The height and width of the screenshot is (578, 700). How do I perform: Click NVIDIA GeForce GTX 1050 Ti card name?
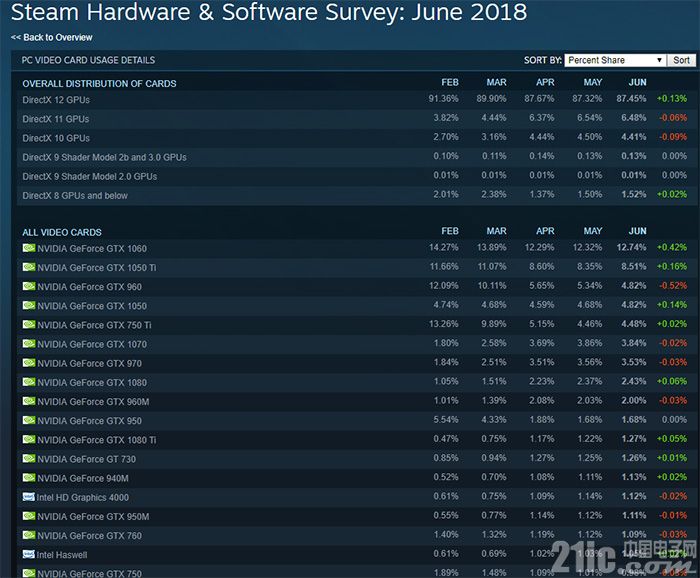(97, 268)
